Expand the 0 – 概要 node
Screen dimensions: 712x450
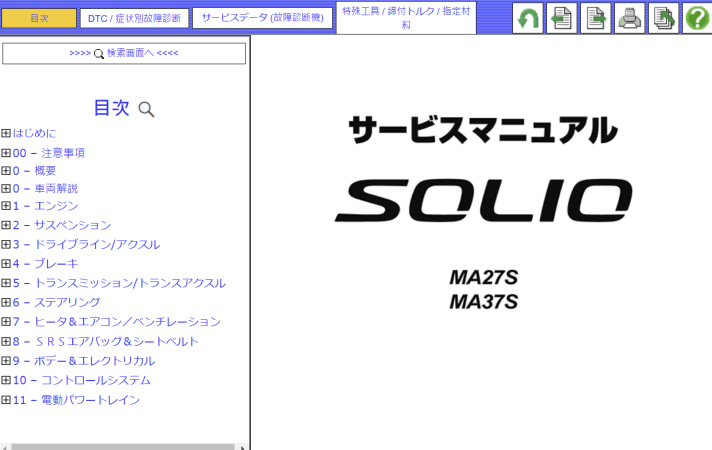pyautogui.click(x=6, y=171)
